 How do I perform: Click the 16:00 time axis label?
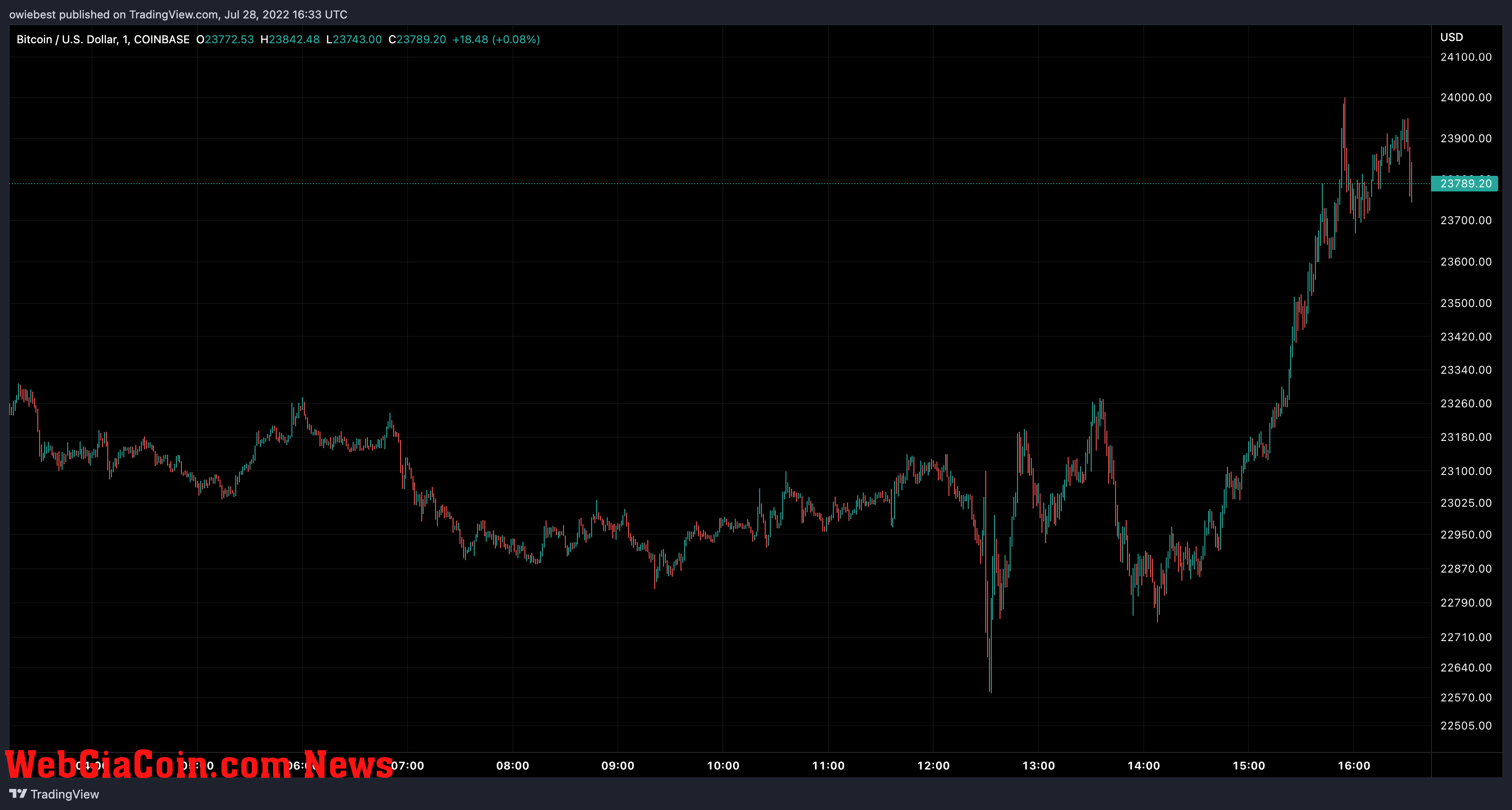point(1354,765)
